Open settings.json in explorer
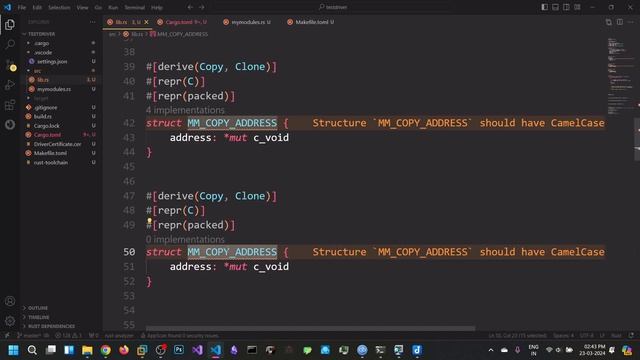Image resolution: width=640 pixels, height=360 pixels. [x=52, y=62]
